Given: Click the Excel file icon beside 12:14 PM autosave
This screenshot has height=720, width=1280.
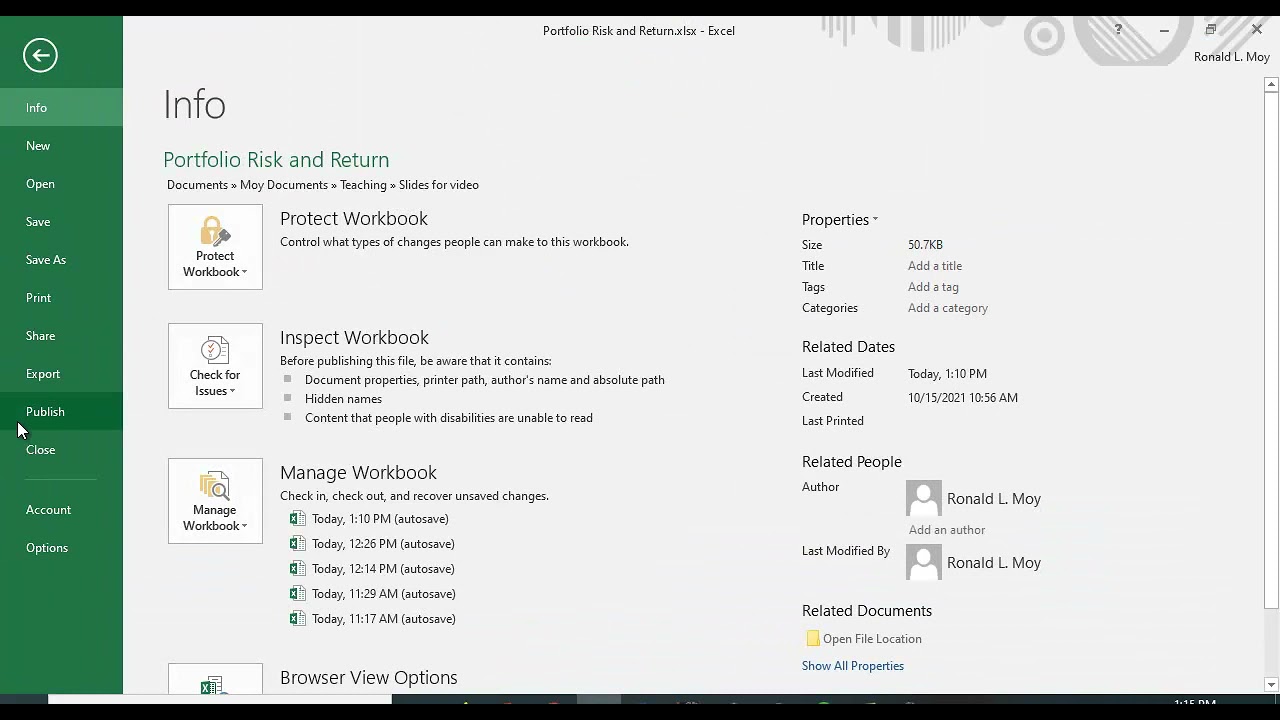Looking at the screenshot, I should tap(297, 568).
